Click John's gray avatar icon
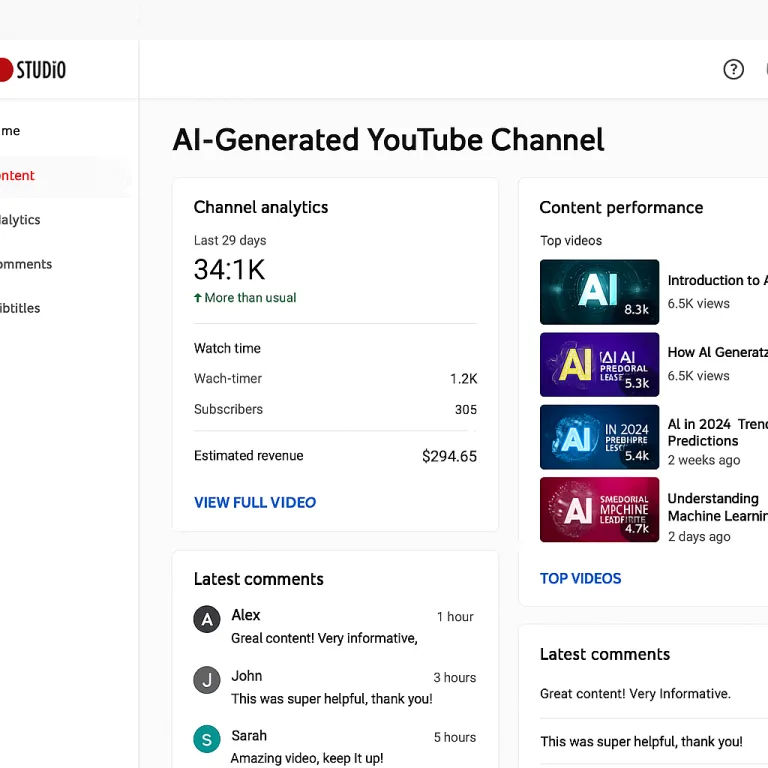768x768 pixels. (x=207, y=680)
